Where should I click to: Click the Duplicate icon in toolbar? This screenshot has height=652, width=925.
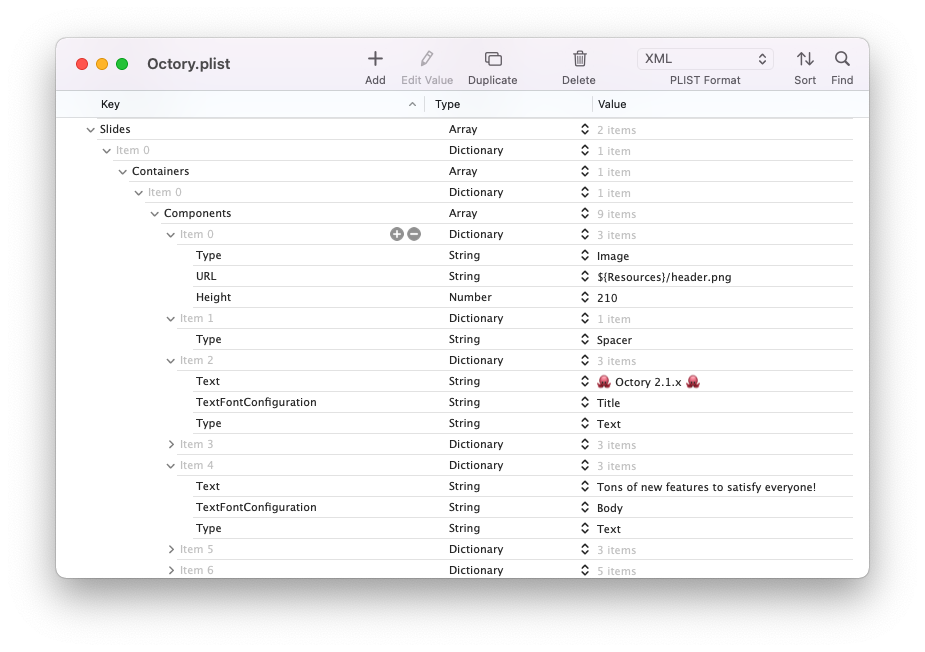(x=493, y=58)
